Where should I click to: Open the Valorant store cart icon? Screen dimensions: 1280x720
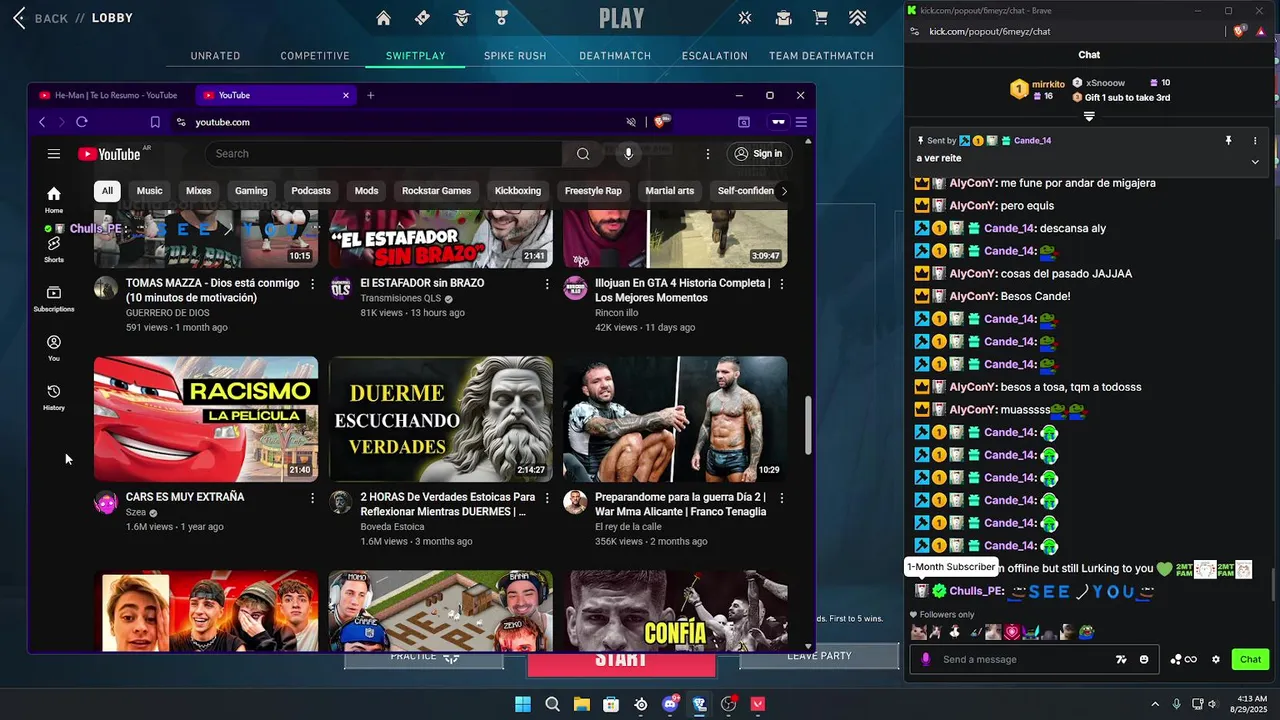click(820, 18)
